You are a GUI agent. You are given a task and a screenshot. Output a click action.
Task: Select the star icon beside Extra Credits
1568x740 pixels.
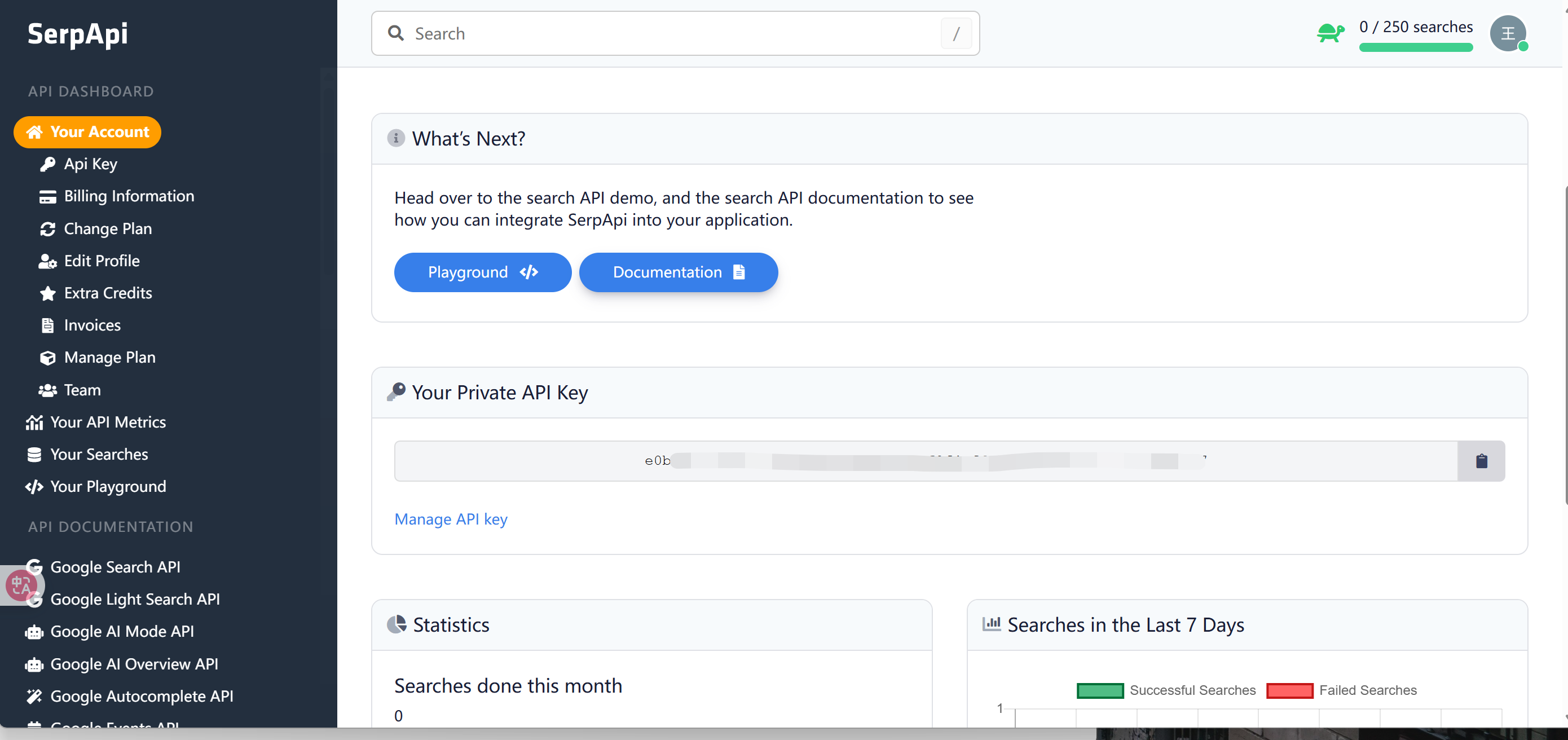tap(47, 293)
